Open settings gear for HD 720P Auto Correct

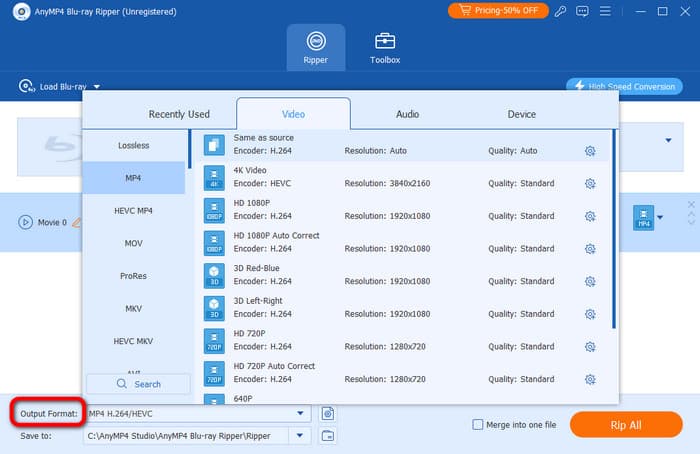(590, 379)
